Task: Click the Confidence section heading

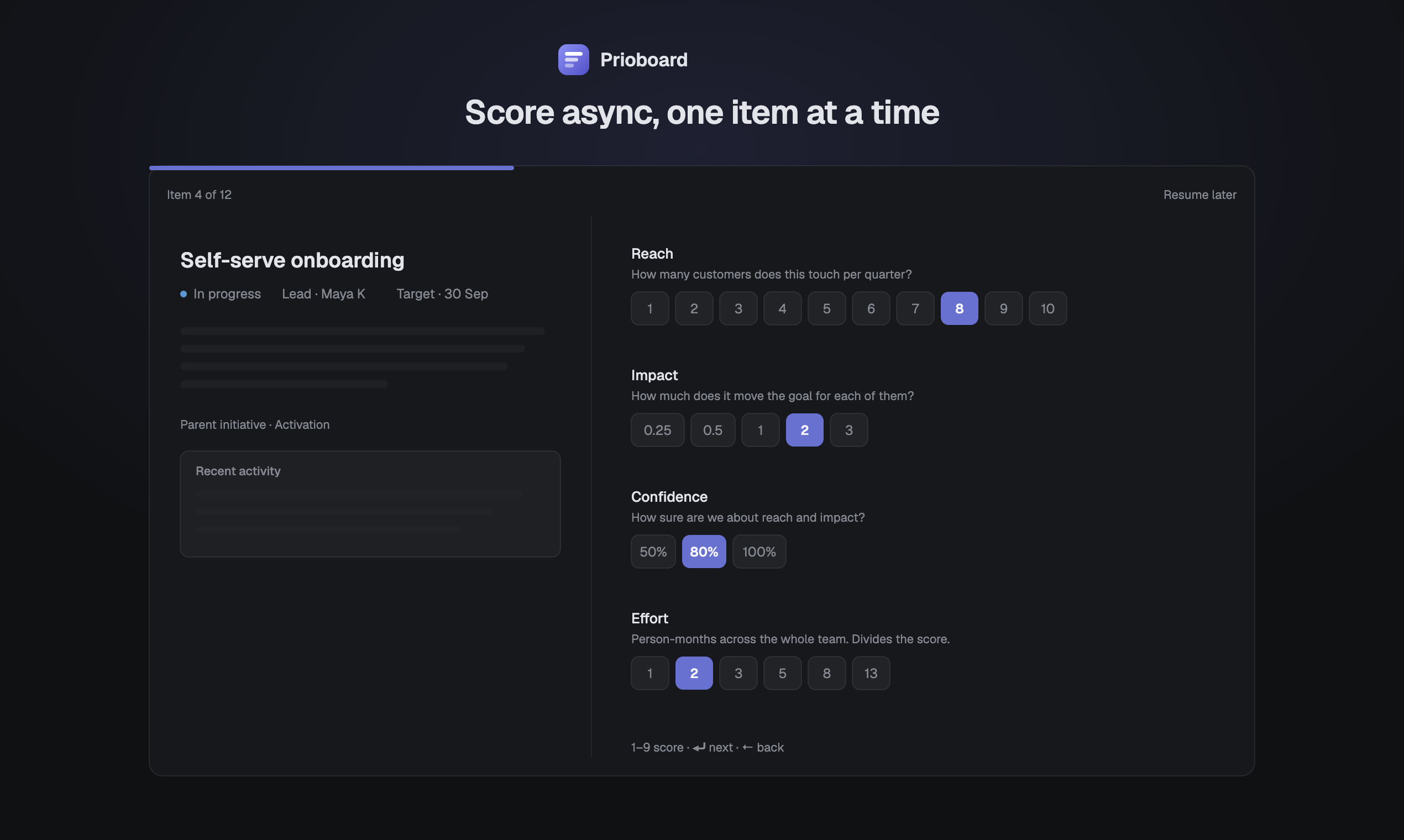Action: coord(669,497)
